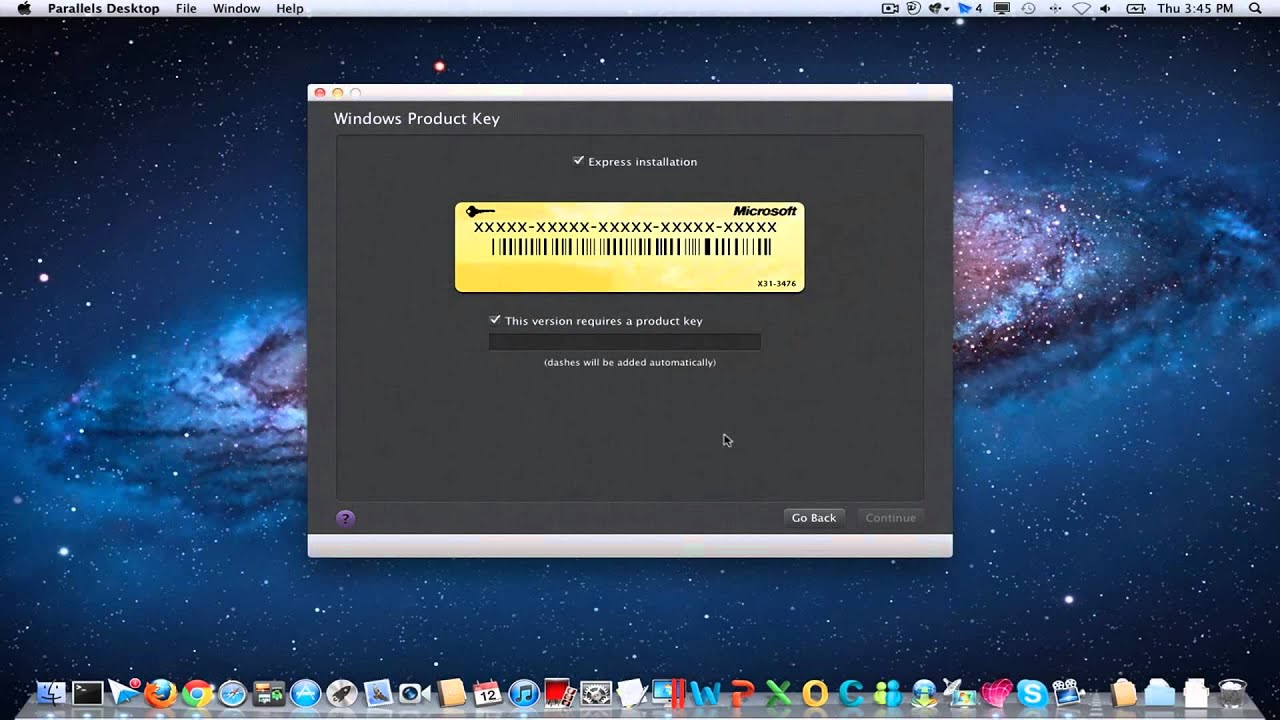Open the File menu

(186, 8)
